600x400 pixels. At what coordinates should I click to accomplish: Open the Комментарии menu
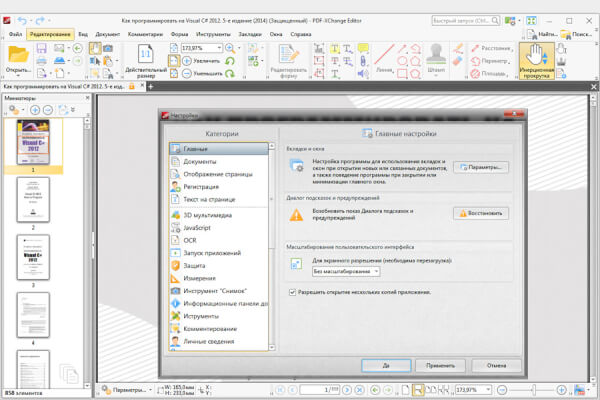pos(145,34)
